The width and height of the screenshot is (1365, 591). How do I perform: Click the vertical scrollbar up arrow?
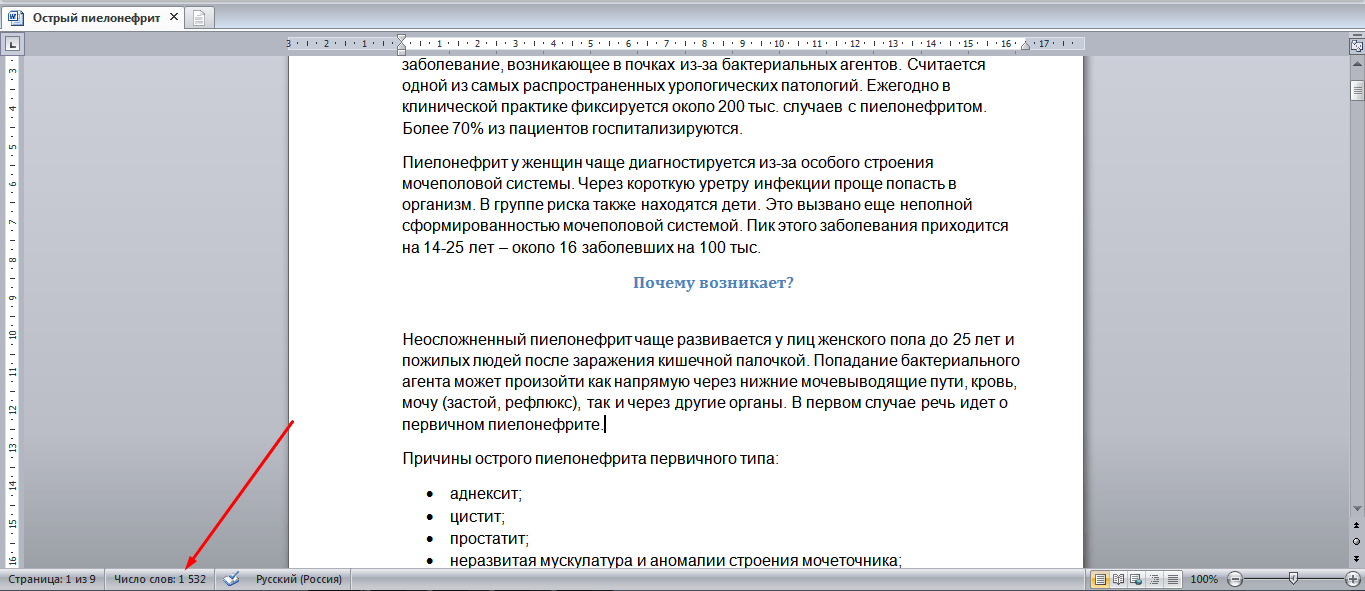tap(1356, 66)
